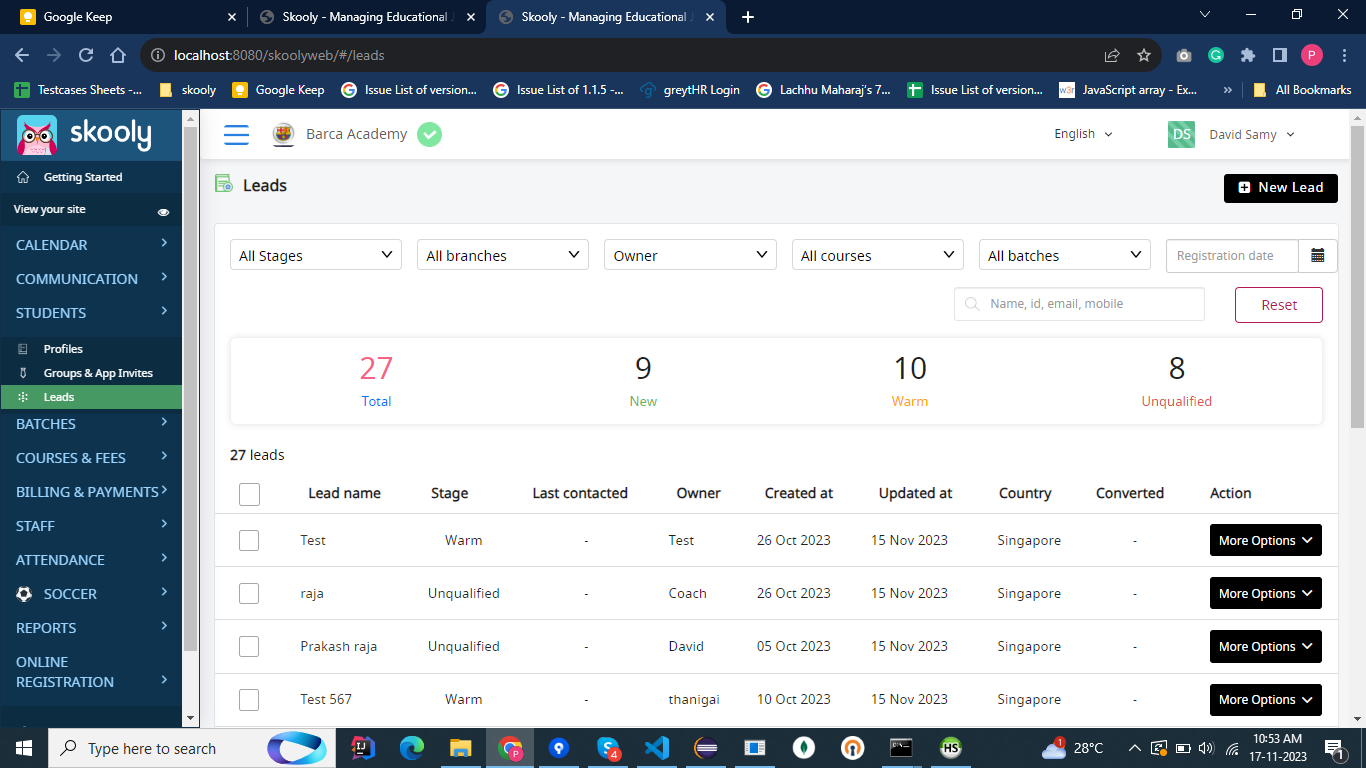Open the All Stages dropdown

(316, 255)
